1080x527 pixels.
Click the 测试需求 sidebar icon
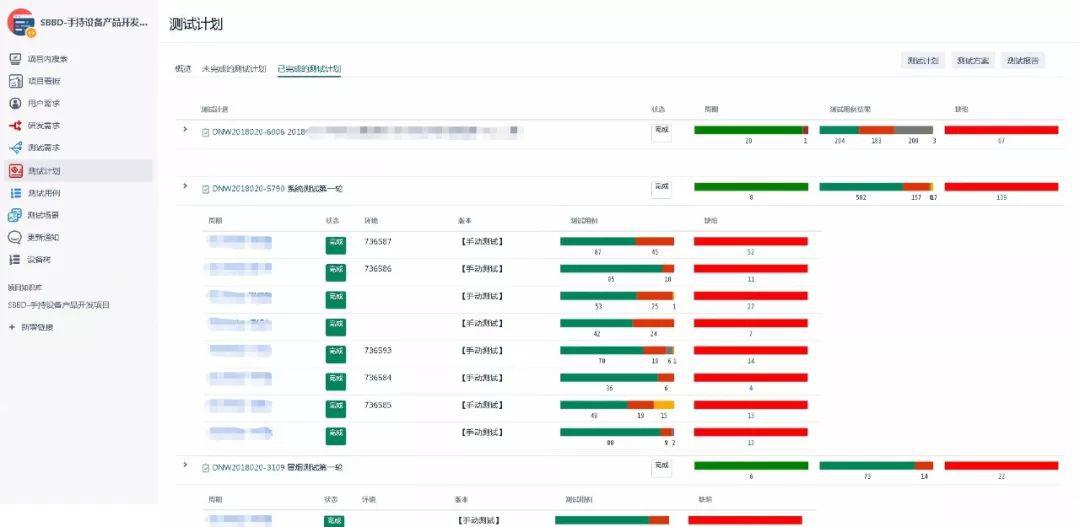pyautogui.click(x=15, y=148)
